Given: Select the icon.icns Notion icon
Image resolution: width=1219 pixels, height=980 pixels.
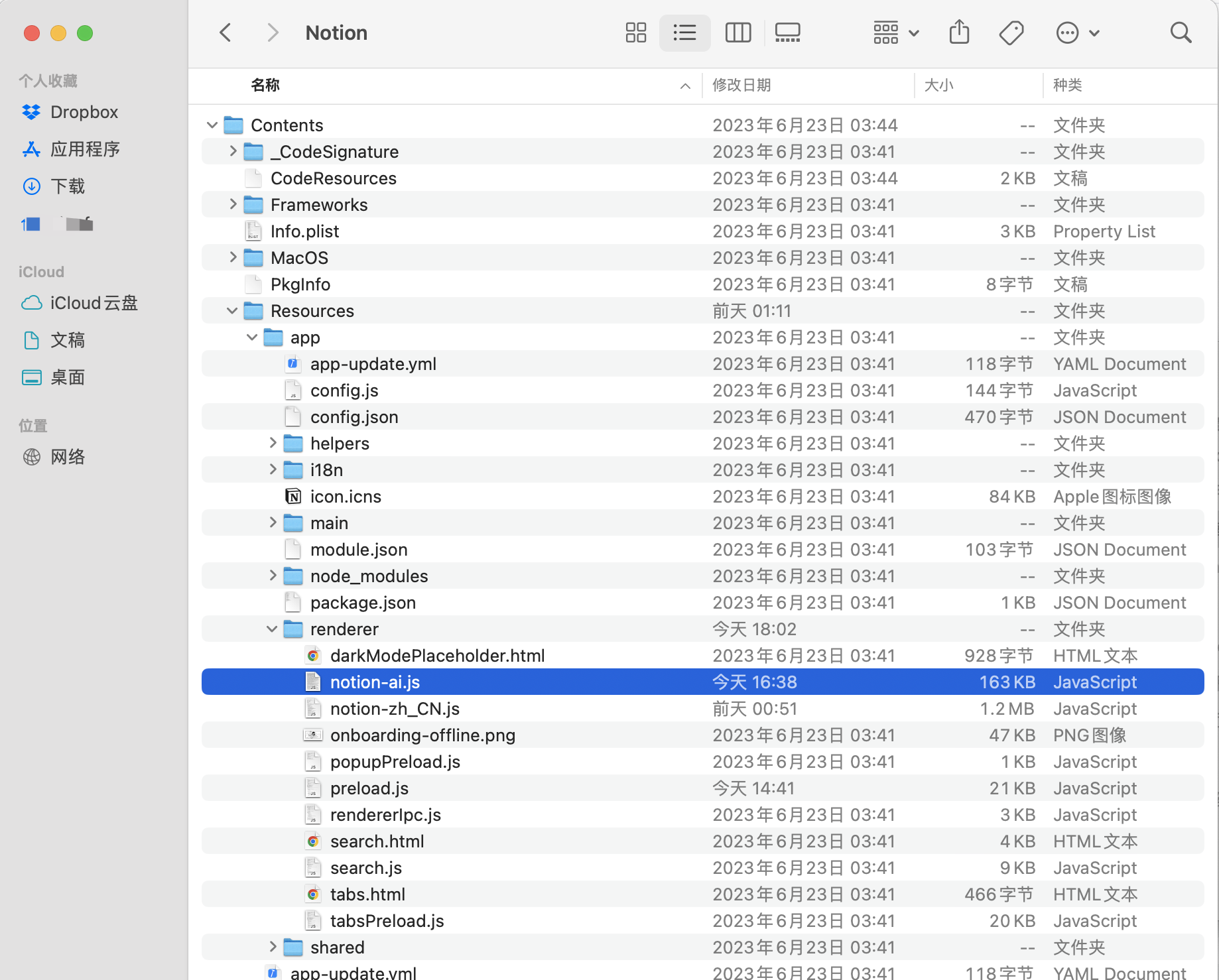Looking at the screenshot, I should pos(292,496).
